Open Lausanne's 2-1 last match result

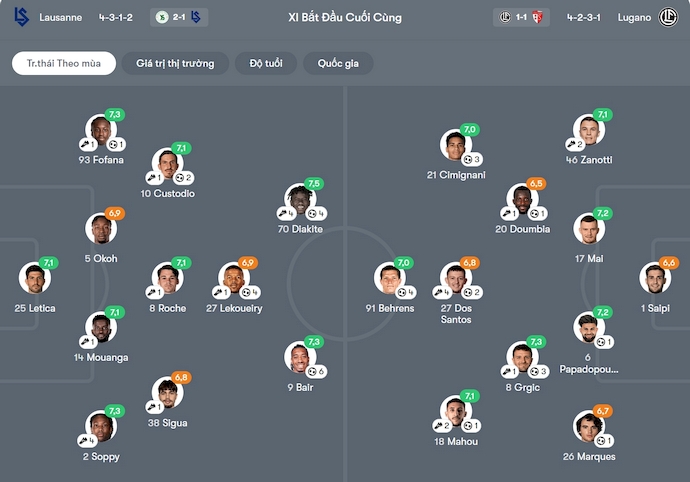pyautogui.click(x=180, y=17)
